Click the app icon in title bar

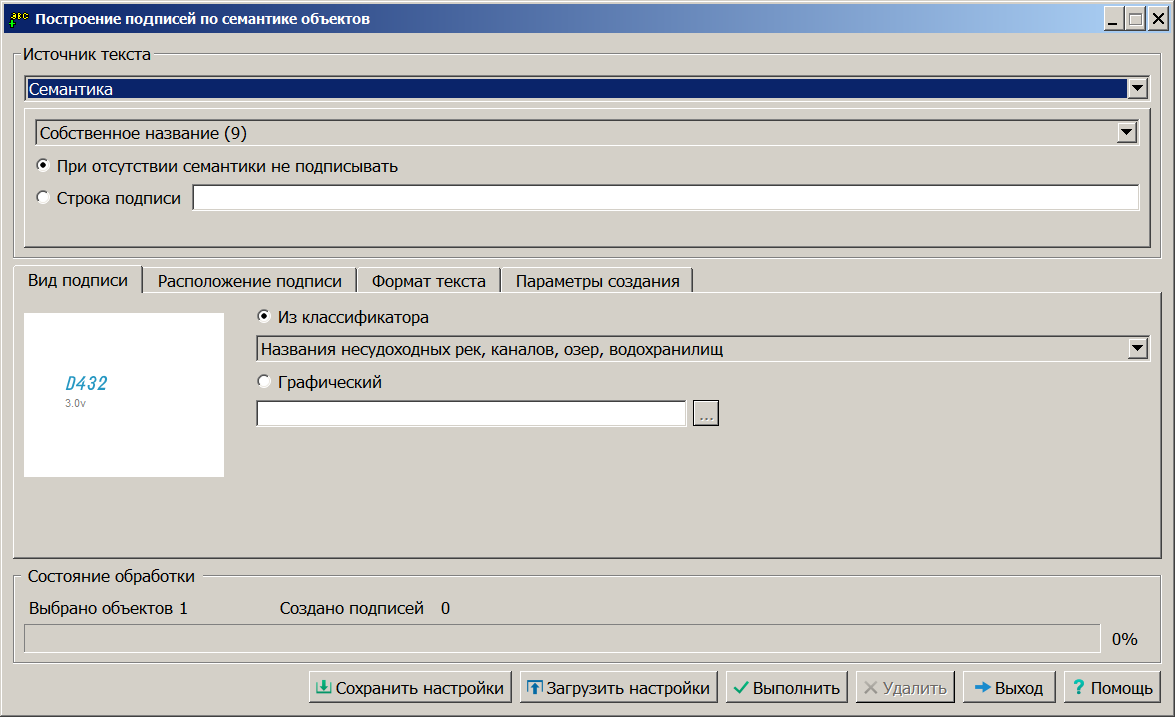pyautogui.click(x=17, y=18)
